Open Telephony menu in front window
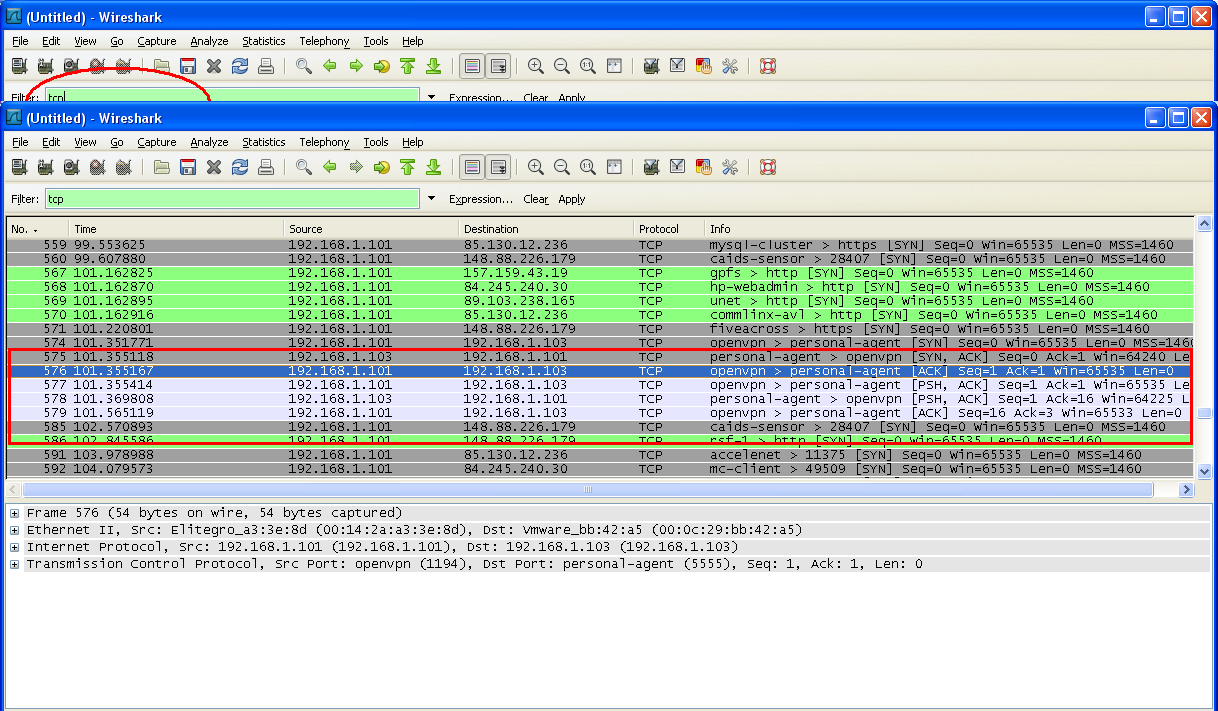This screenshot has width=1218, height=711. [x=324, y=142]
